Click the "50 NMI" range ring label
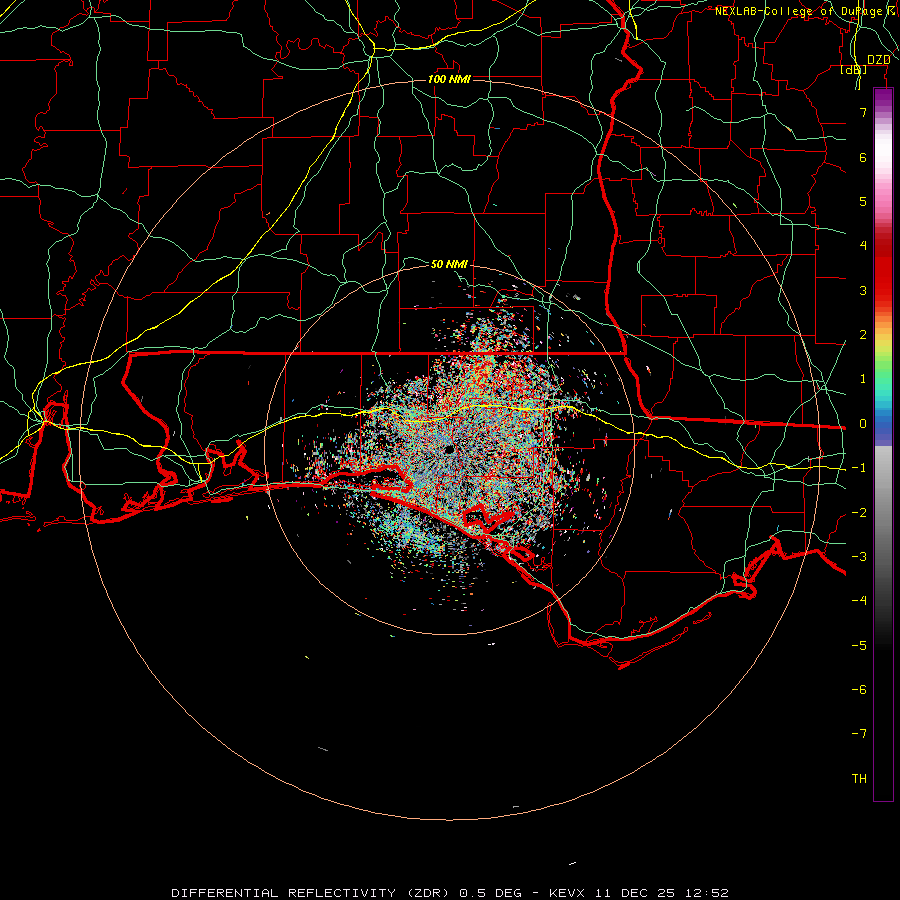This screenshot has width=900, height=900. [x=449, y=264]
